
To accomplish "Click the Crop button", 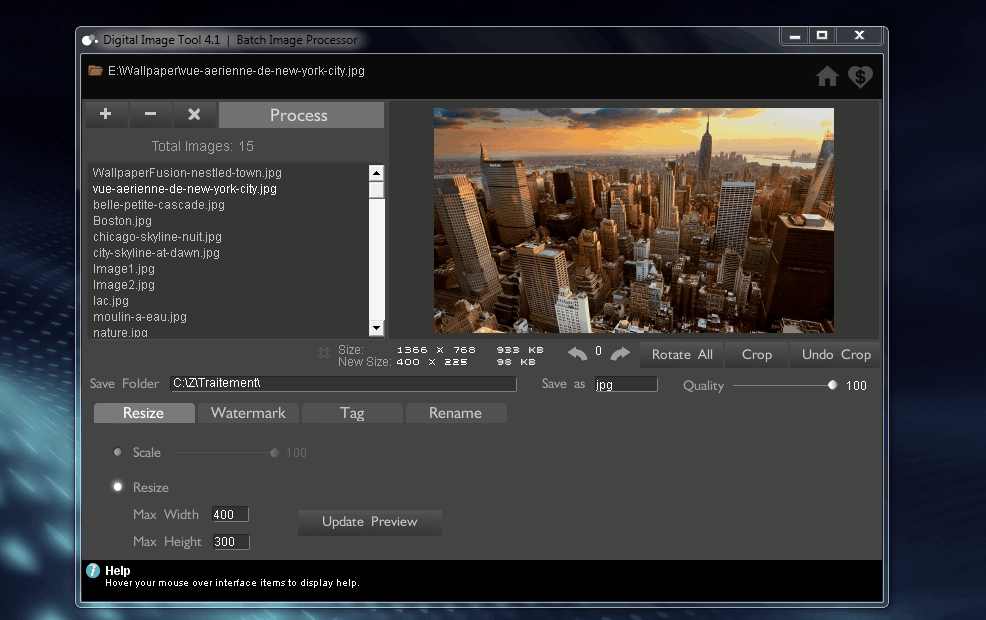I will [x=757, y=355].
